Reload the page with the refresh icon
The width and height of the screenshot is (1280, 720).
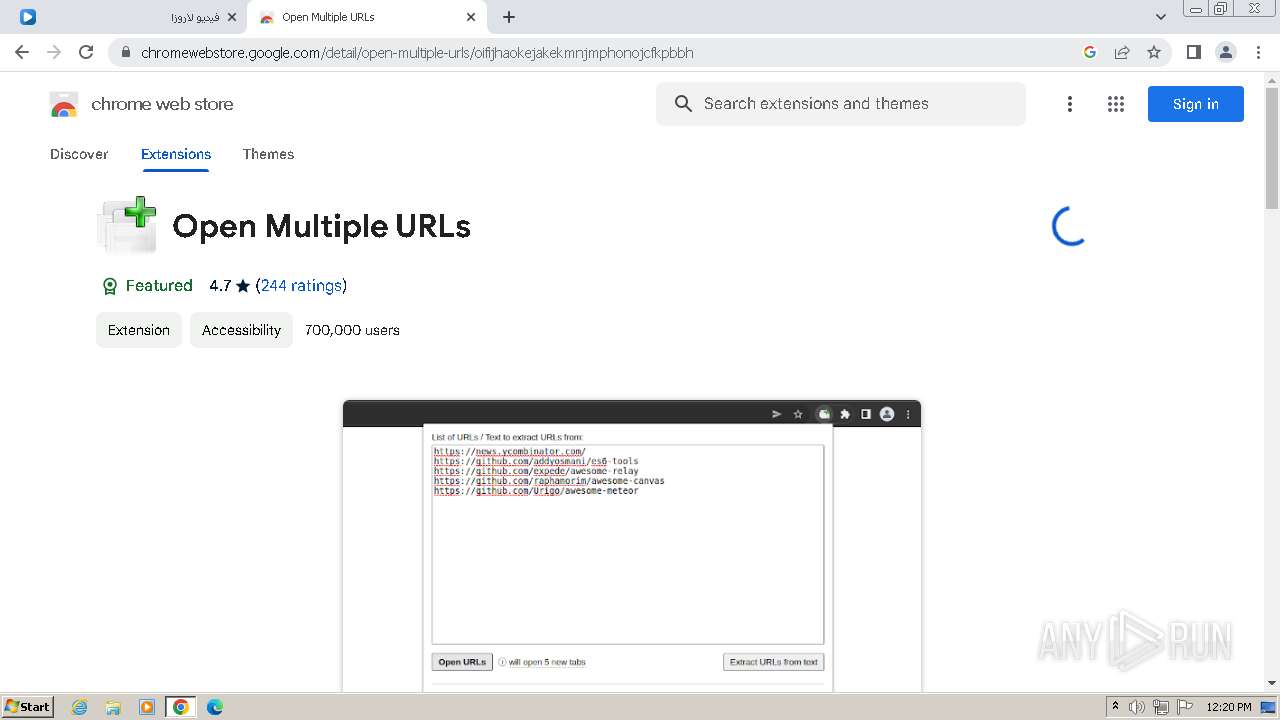tap(86, 52)
